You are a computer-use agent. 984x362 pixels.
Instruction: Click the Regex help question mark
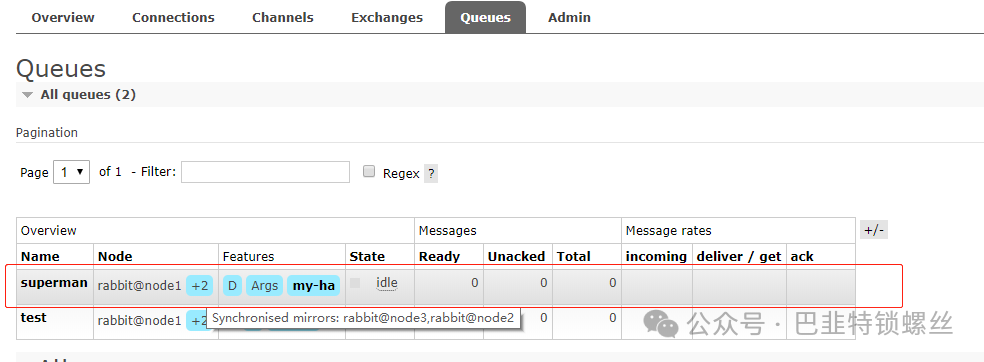tap(431, 174)
